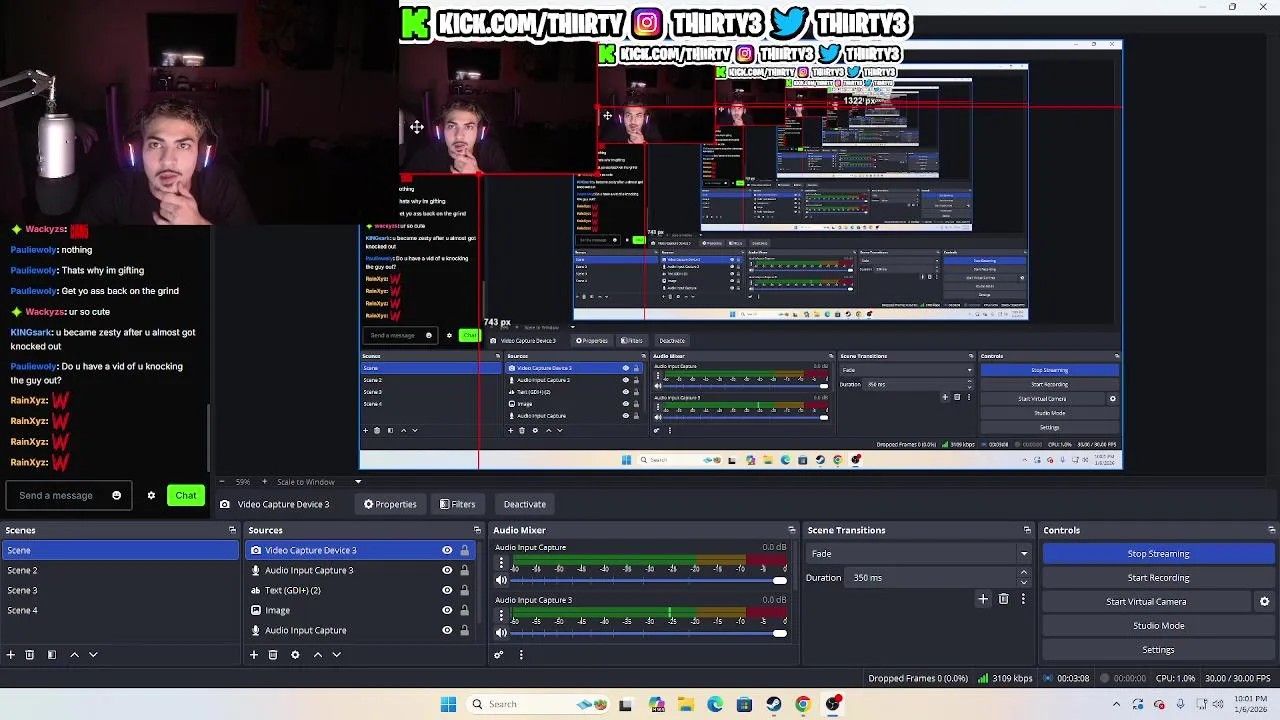Screen dimensions: 1280x720
Task: Select Scene 4 in Scenes list
Action: point(120,610)
